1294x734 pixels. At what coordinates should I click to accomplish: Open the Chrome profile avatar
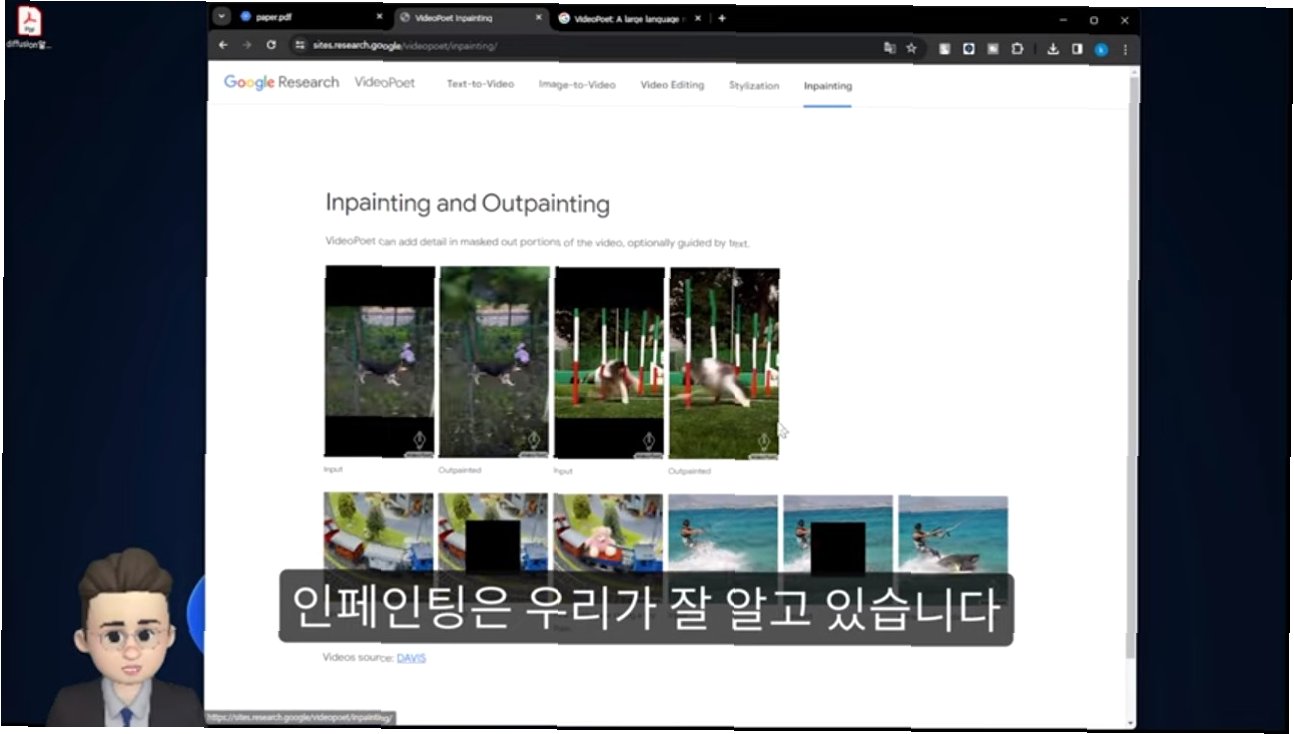pos(1101,49)
